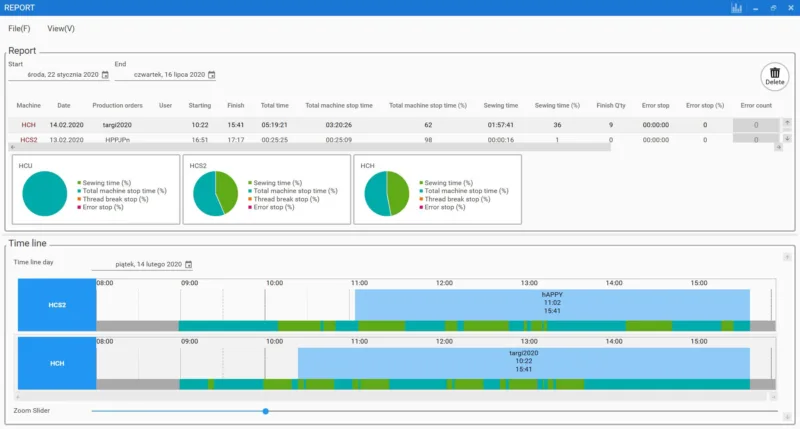Sort by Starting column header
The image size is (800, 429).
point(199,106)
